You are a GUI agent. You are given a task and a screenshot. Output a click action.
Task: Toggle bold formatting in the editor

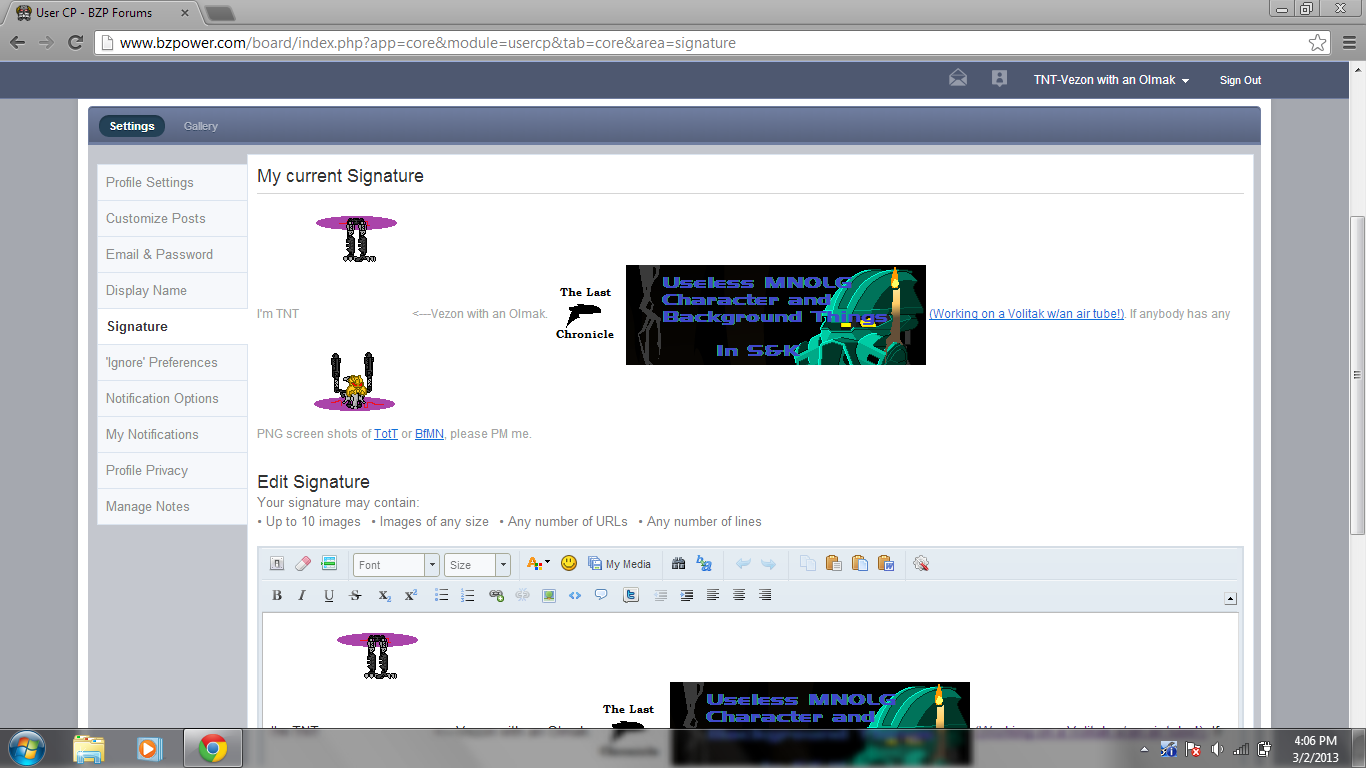point(277,595)
